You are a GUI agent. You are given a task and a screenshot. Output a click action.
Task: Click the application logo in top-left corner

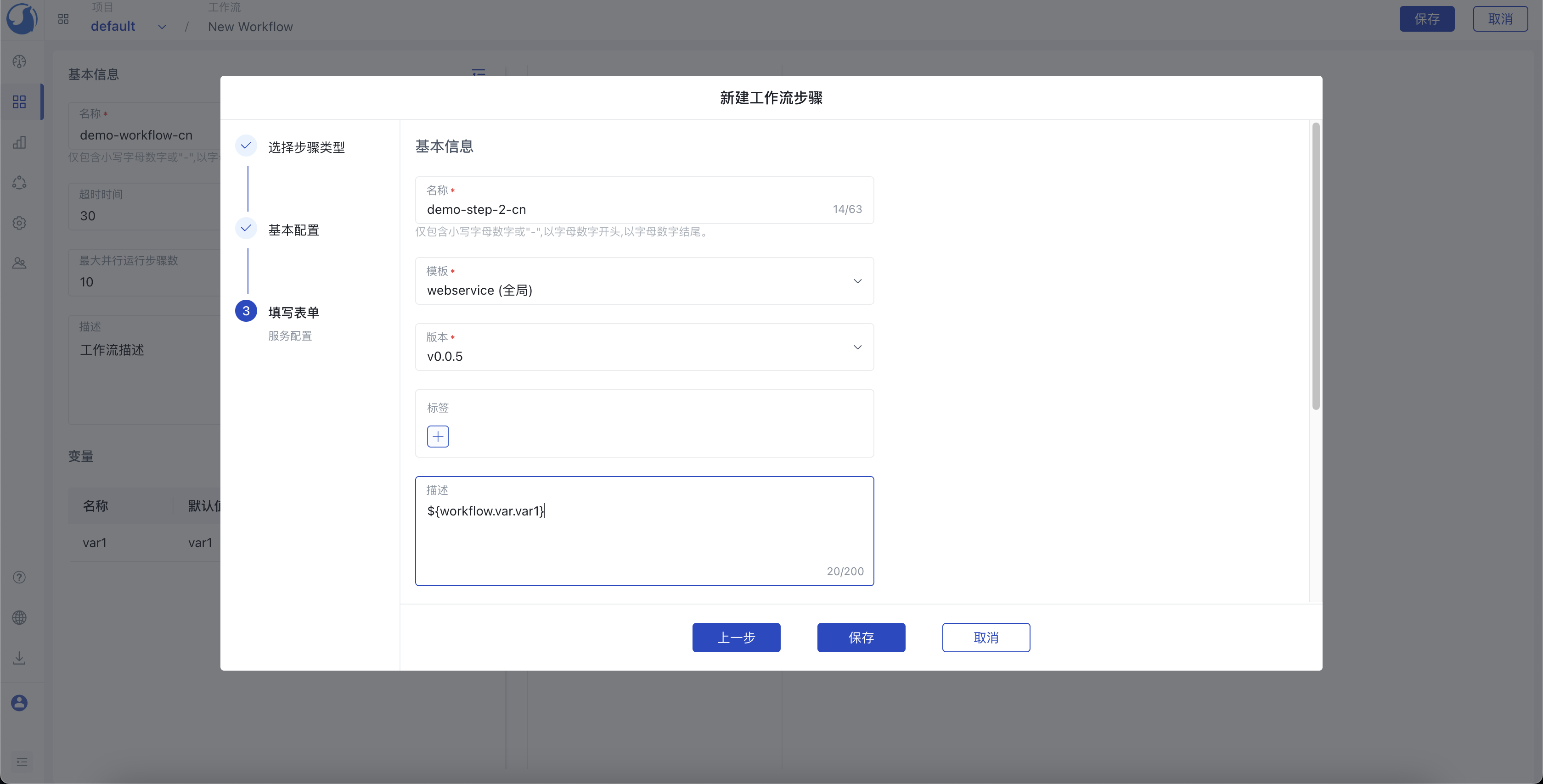point(22,18)
